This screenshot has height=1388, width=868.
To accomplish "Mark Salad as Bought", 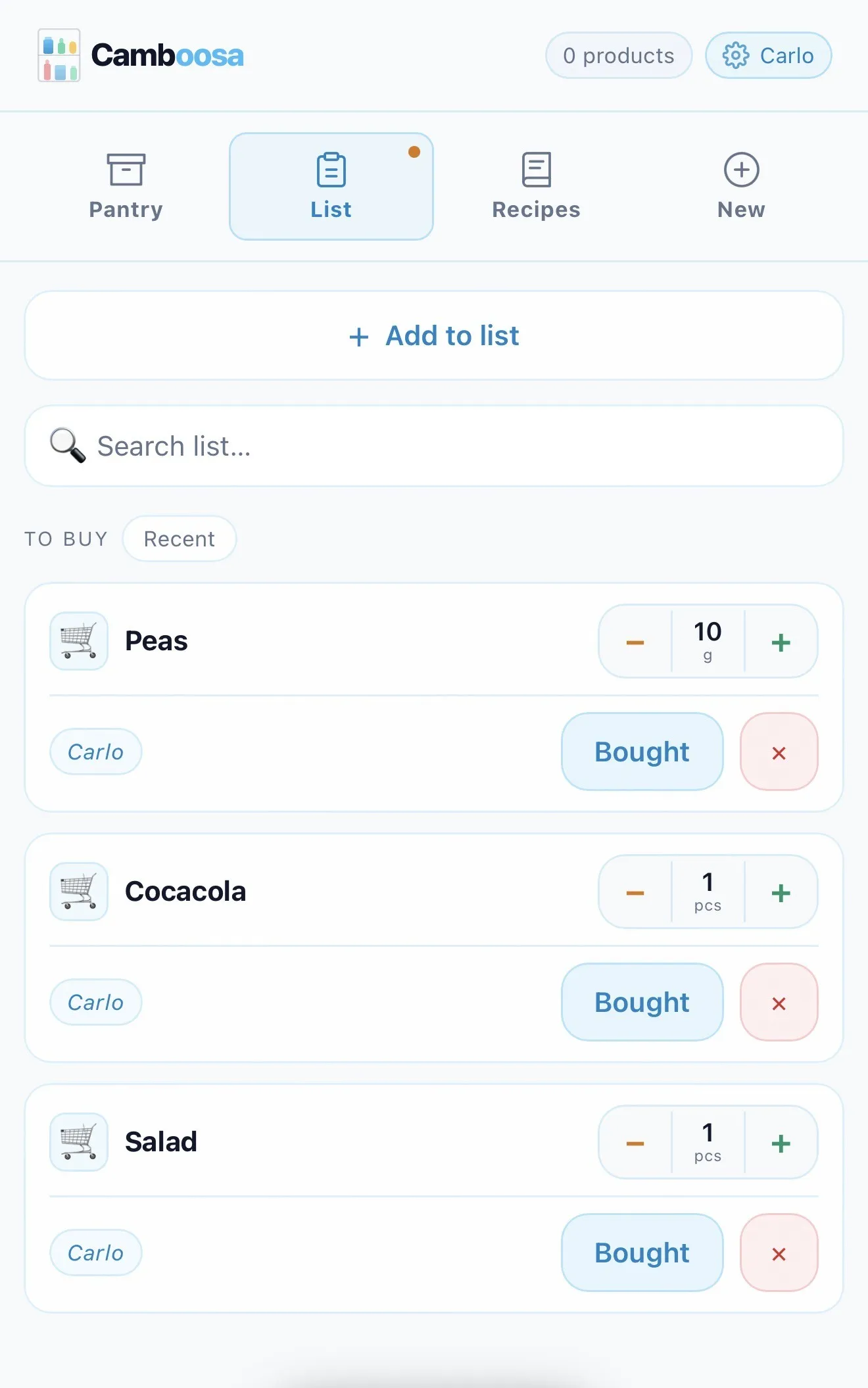I will [x=642, y=1253].
